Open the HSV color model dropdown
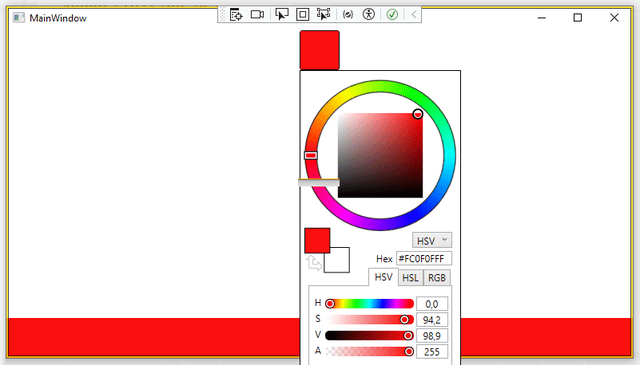This screenshot has height=365, width=640. click(x=432, y=240)
